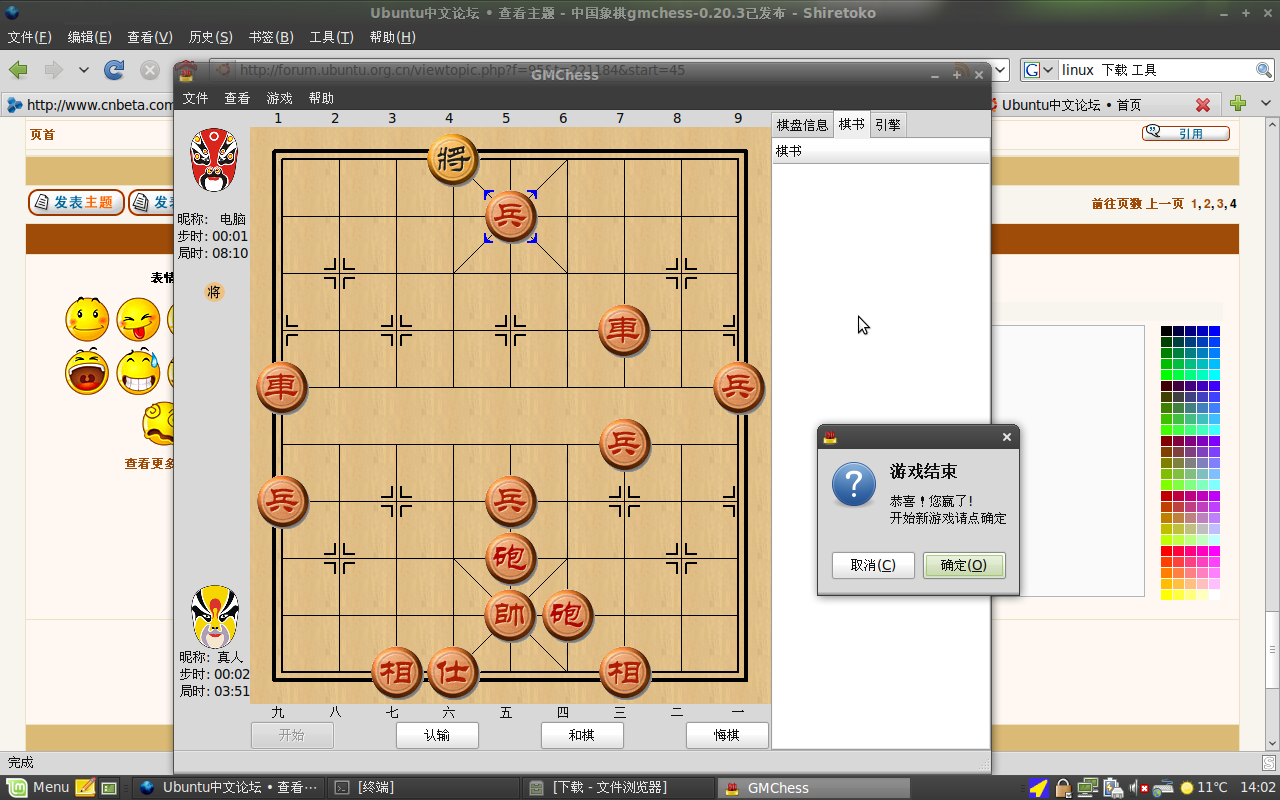Click the volume icon in the system tray
Viewport: 1280px width, 800px height.
point(1137,787)
